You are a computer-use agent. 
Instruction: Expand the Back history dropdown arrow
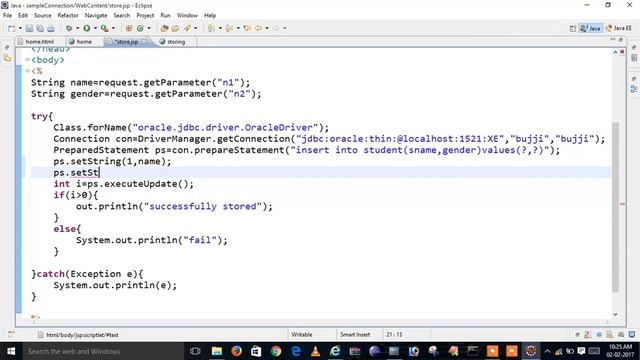click(x=267, y=28)
